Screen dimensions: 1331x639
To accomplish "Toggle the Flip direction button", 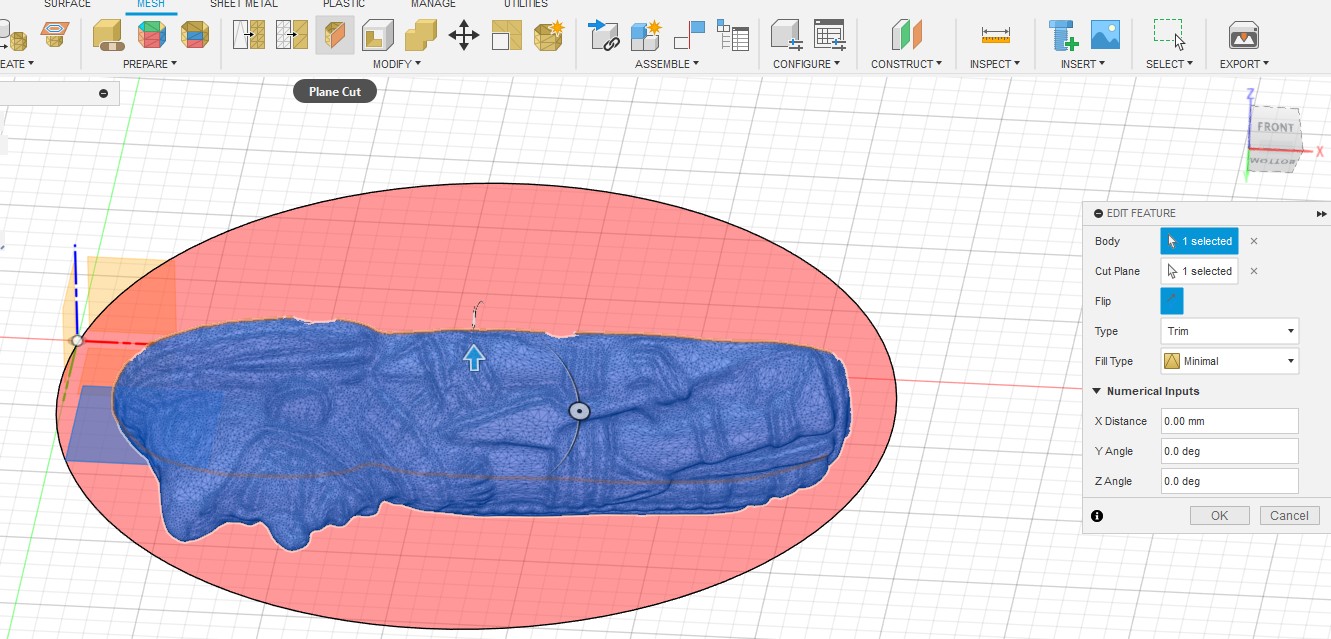I will [1171, 301].
